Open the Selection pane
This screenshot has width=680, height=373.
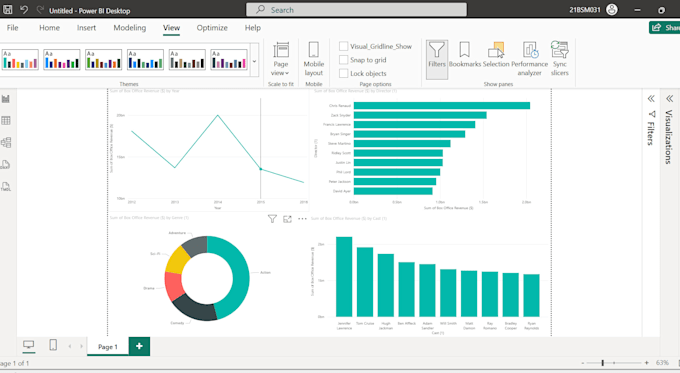tap(496, 54)
